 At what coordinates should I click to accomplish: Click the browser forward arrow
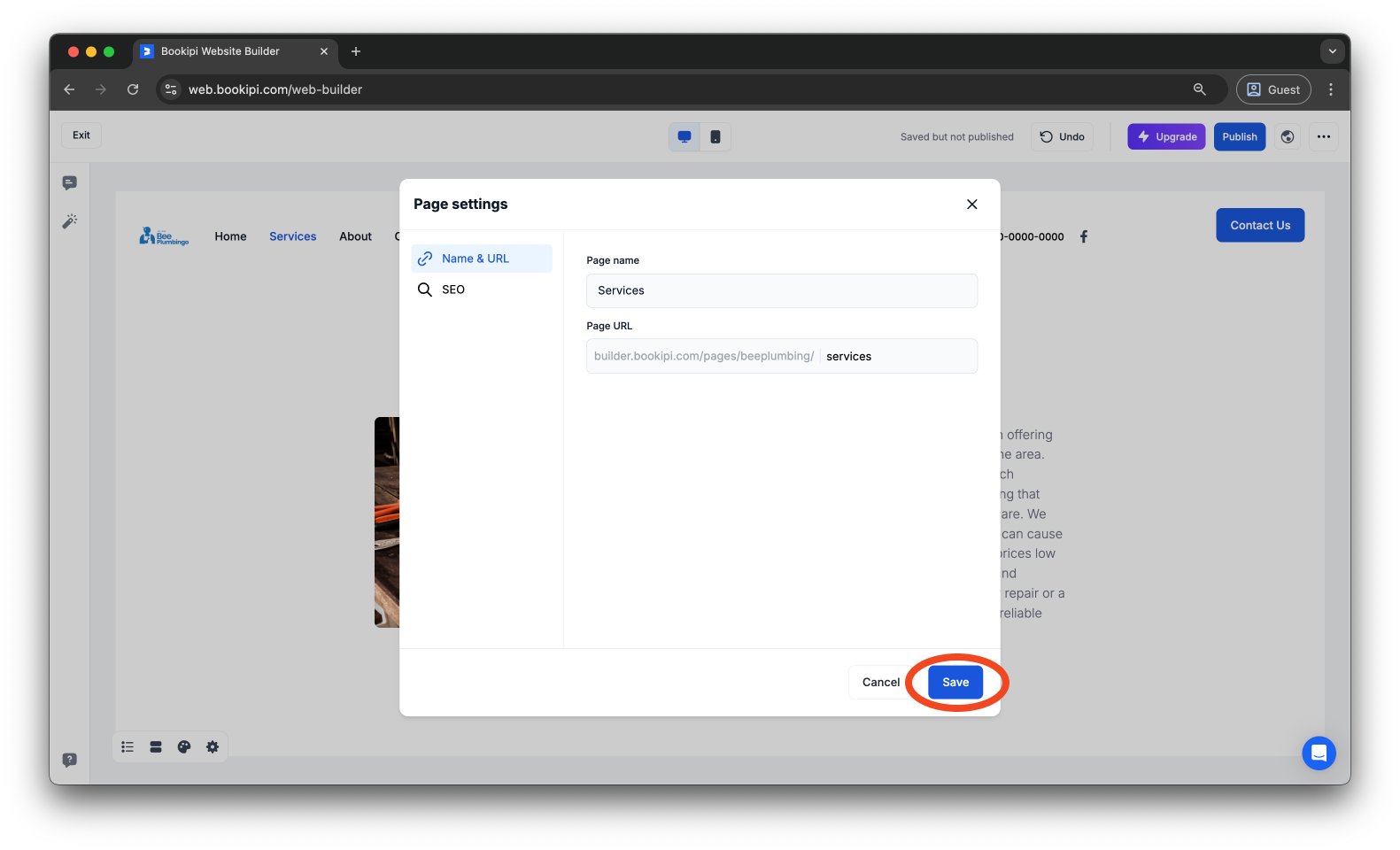pos(101,89)
